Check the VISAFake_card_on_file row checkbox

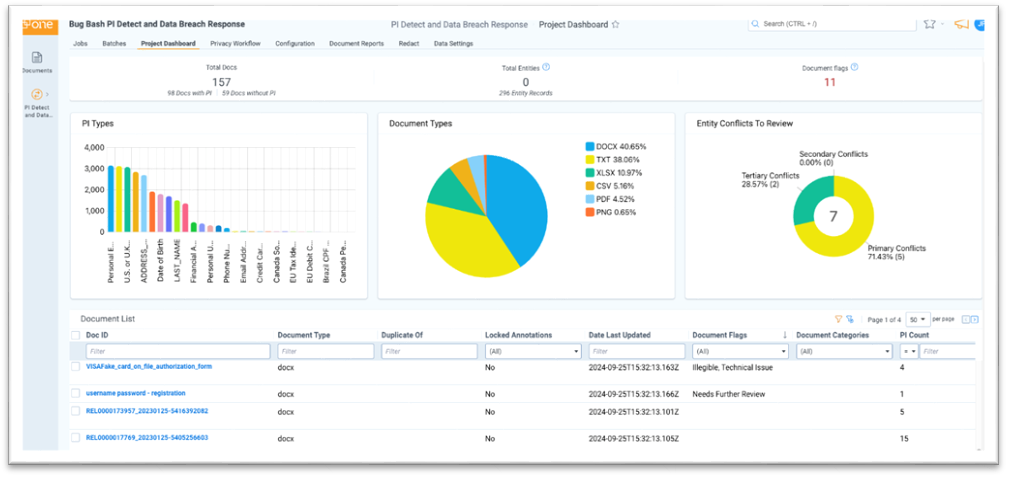75,366
